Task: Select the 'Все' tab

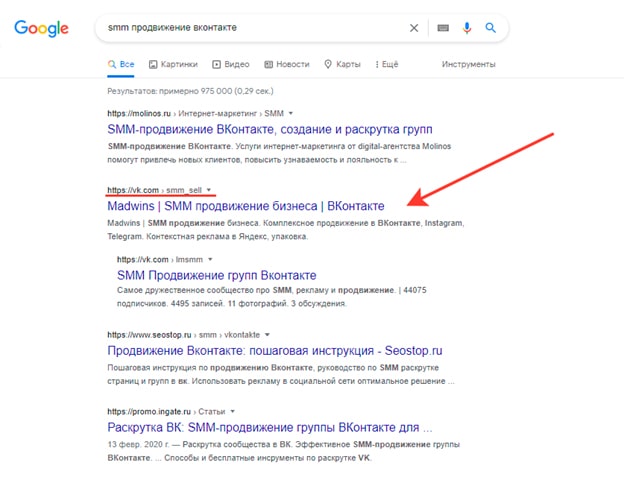Action: 121,64
